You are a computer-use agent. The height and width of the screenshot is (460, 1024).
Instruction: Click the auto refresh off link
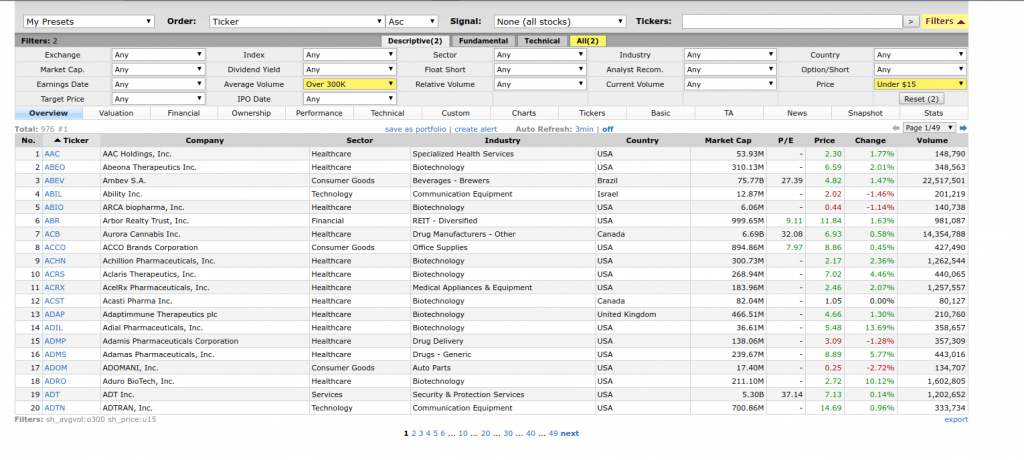pos(608,129)
